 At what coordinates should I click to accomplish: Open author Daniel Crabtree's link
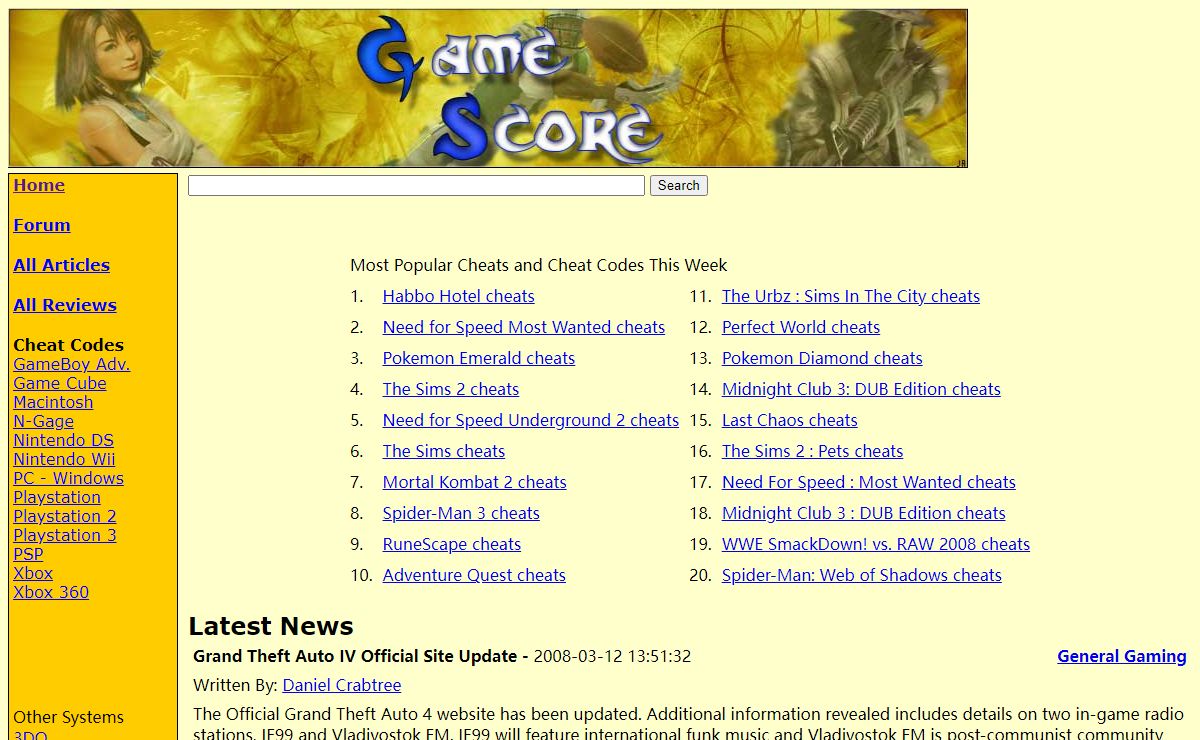click(x=342, y=685)
